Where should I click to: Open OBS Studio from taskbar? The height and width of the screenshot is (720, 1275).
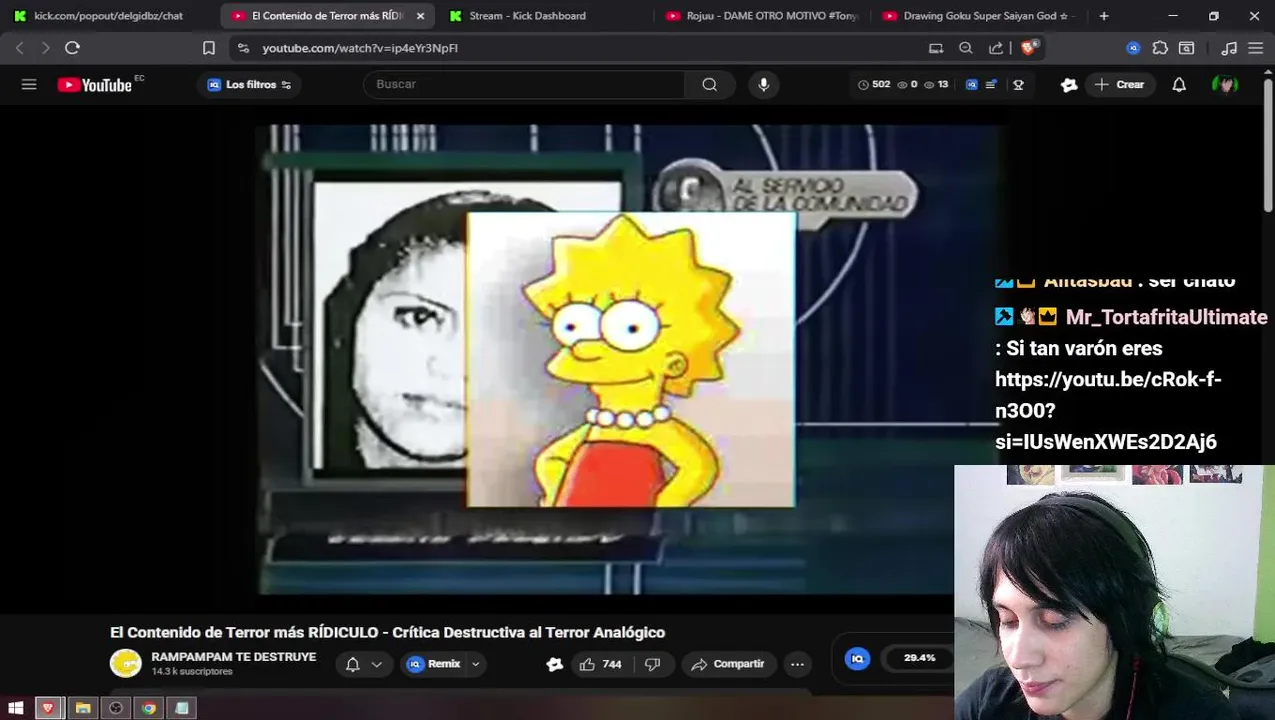pos(116,708)
